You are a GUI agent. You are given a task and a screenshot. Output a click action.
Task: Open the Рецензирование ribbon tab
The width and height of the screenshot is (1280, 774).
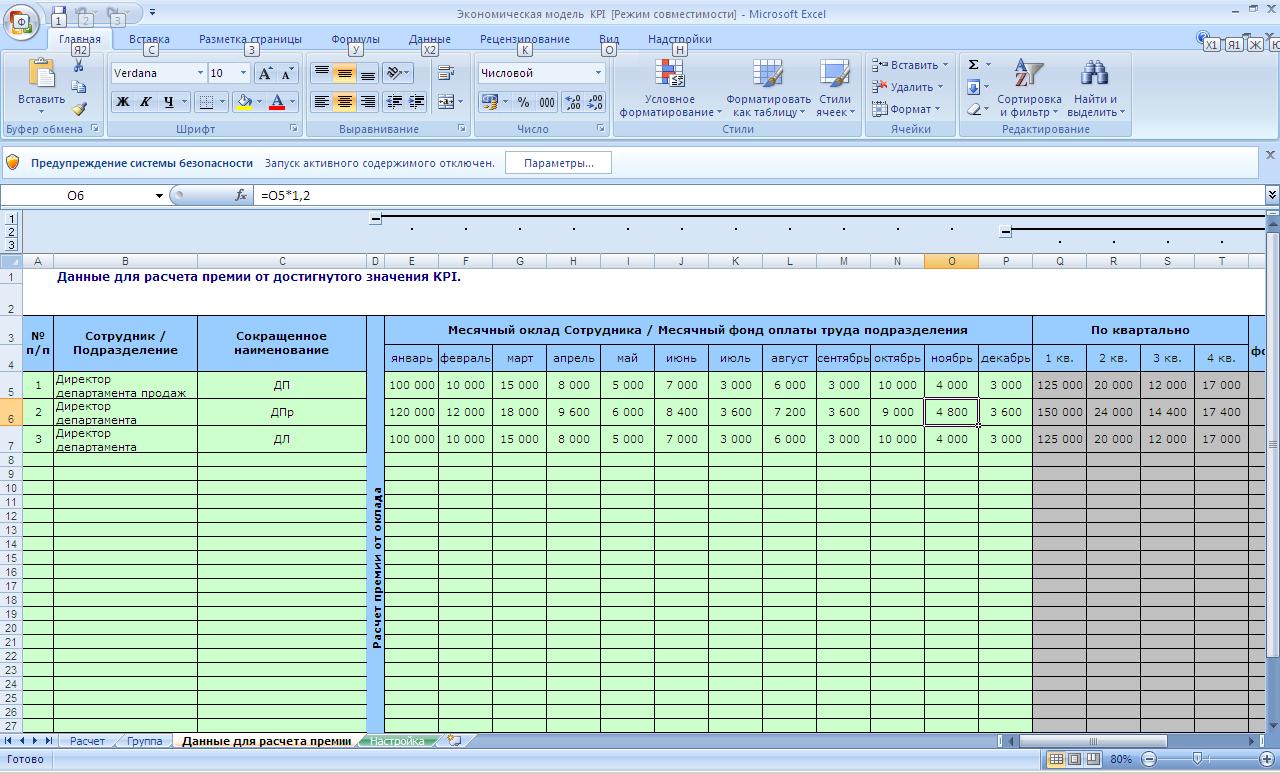pos(524,39)
